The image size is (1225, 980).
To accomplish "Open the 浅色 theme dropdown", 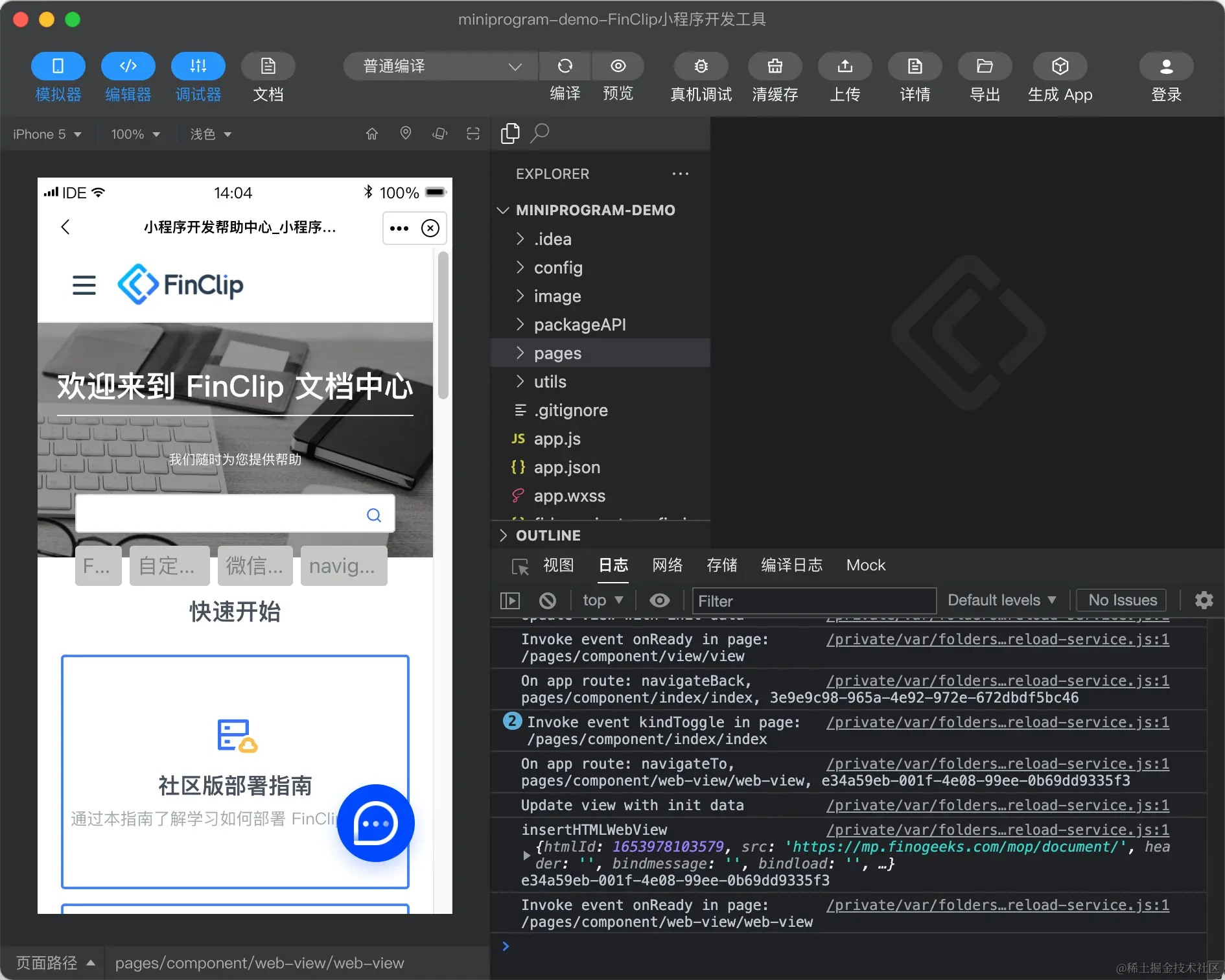I will pos(211,134).
